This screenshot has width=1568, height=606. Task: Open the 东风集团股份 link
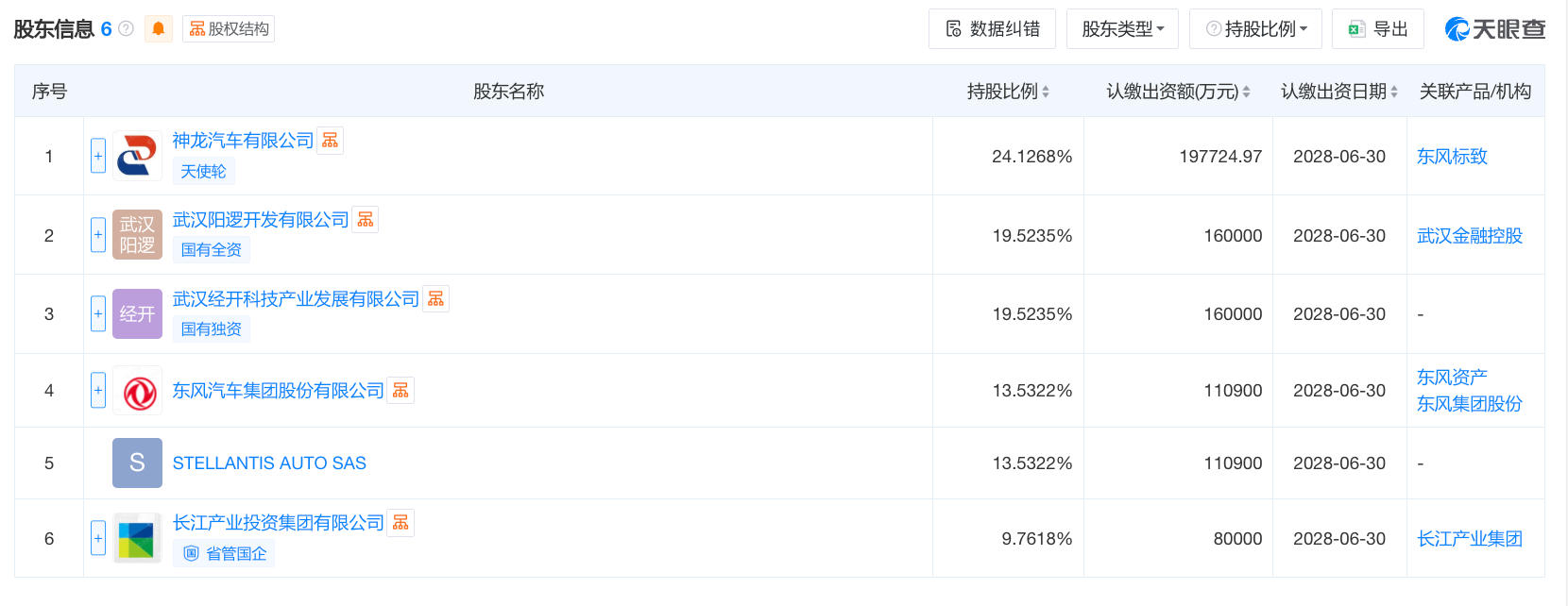click(x=1470, y=404)
